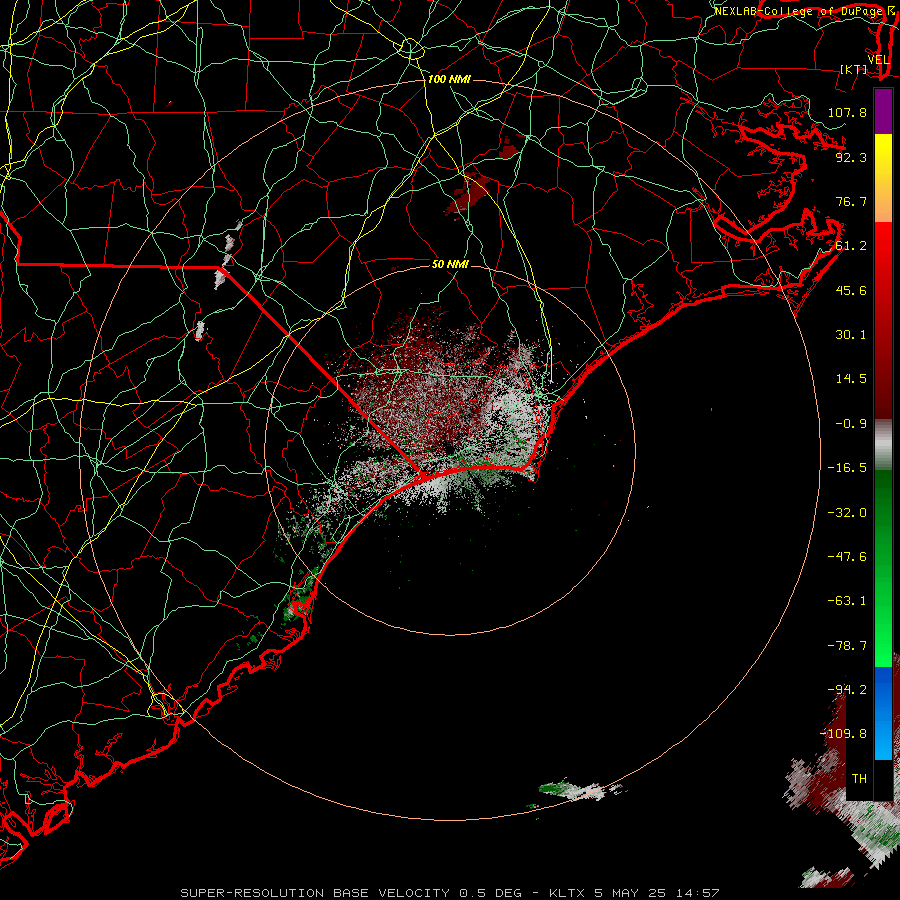
Task: Click the -94.2 value on velocity scale
Action: [x=847, y=690]
